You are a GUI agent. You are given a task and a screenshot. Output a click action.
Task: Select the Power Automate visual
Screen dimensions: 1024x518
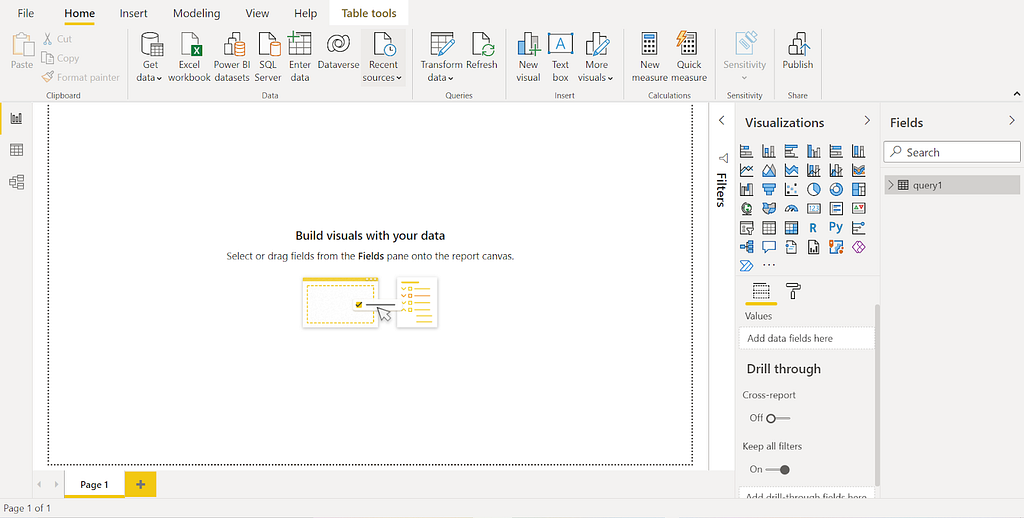point(746,266)
